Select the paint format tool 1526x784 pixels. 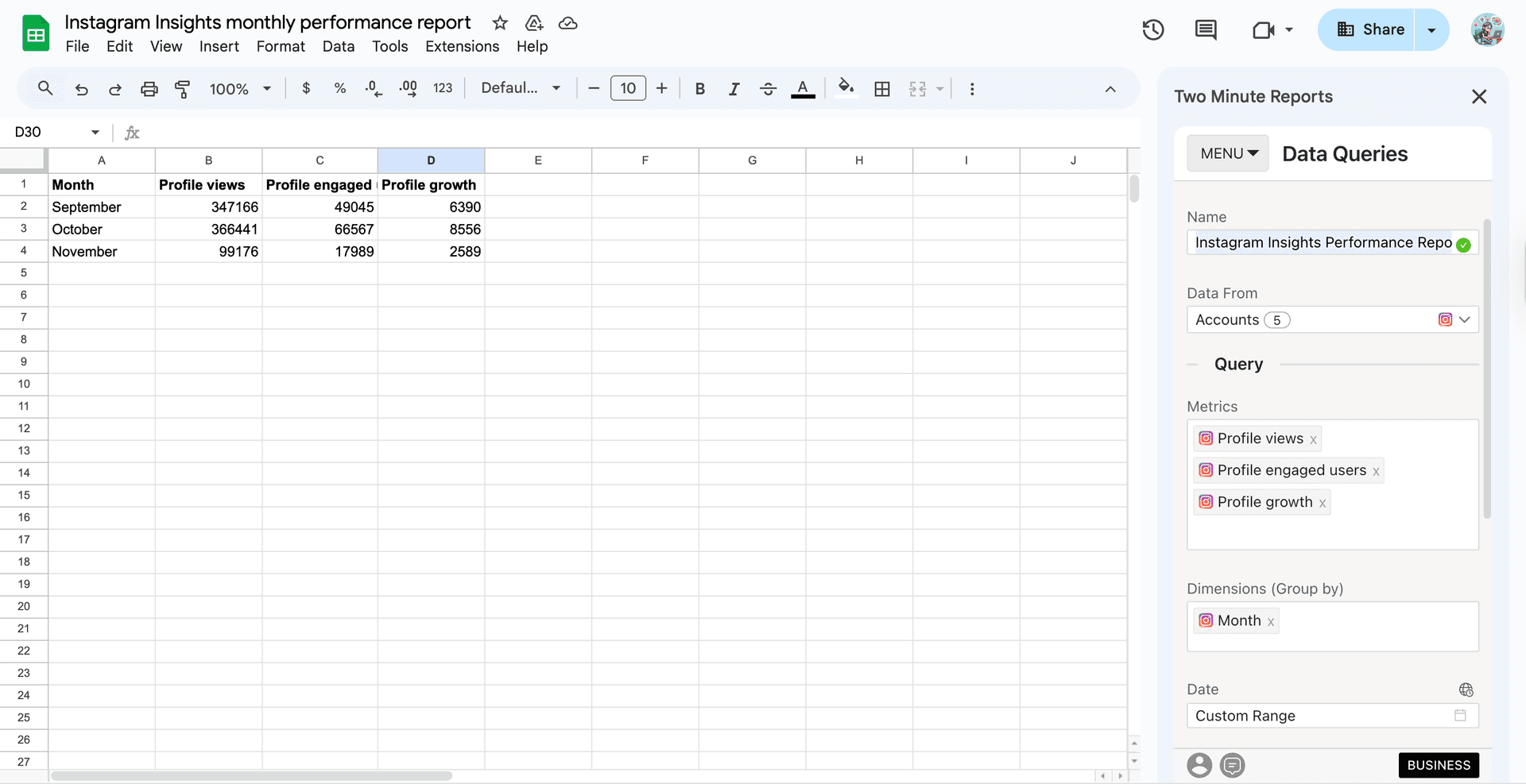(183, 88)
